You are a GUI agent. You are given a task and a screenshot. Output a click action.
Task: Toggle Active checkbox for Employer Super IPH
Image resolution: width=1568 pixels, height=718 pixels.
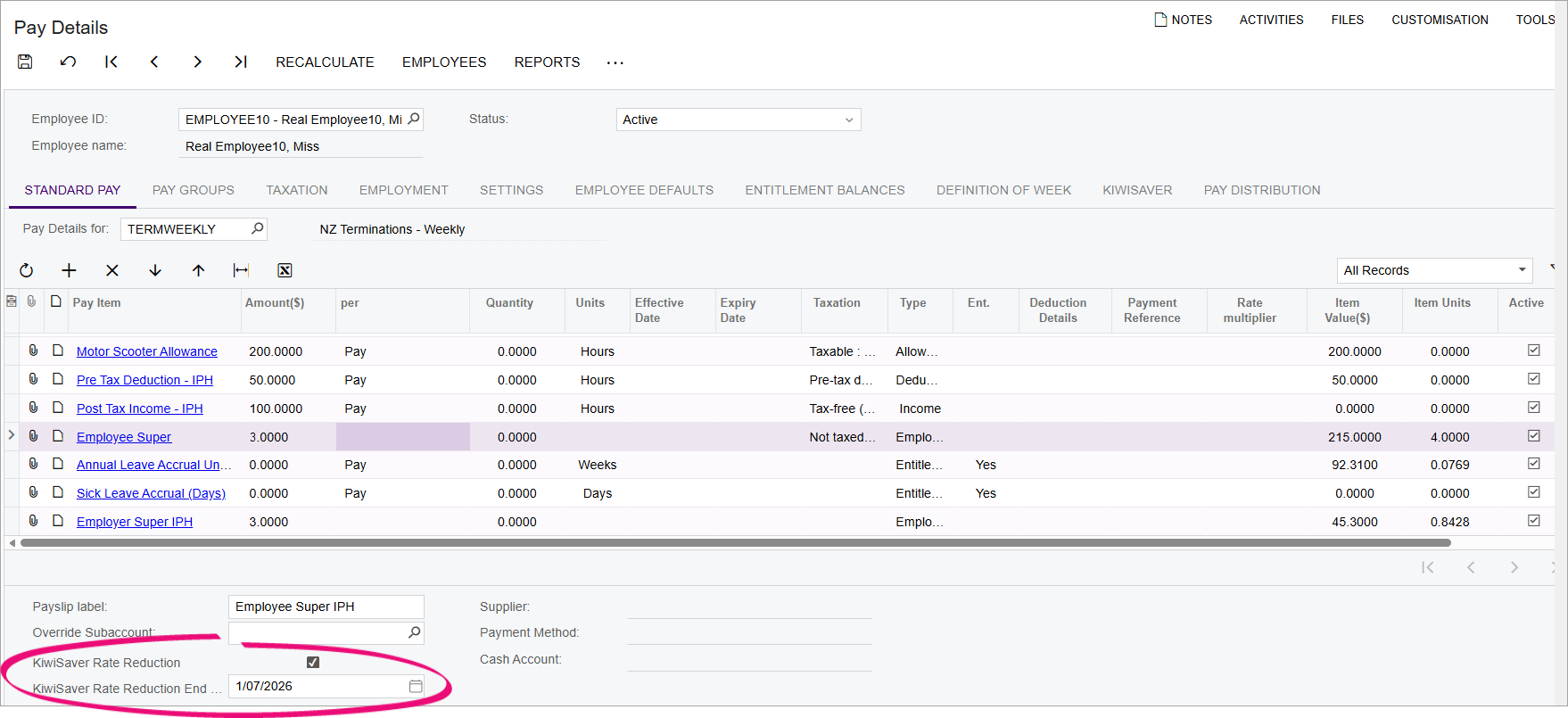click(x=1533, y=521)
